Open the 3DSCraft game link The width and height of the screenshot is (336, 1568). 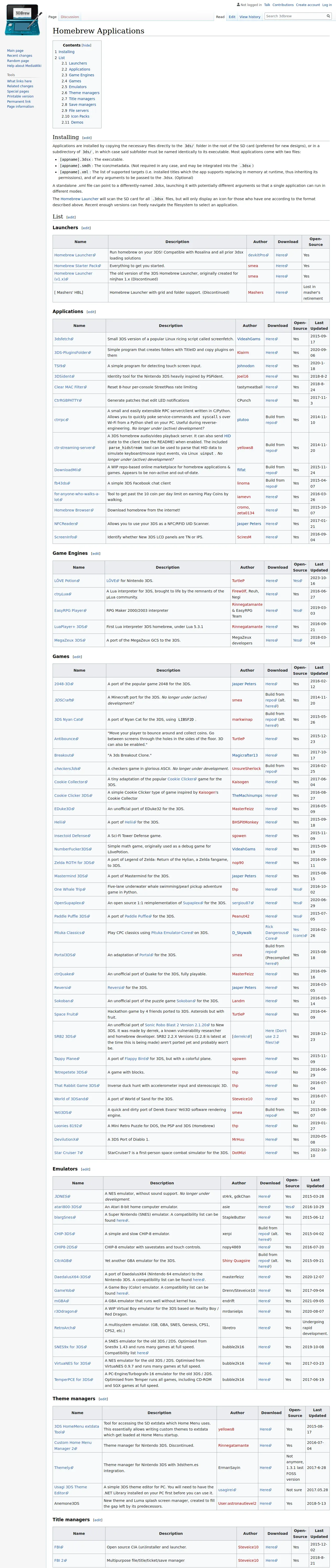64,700
